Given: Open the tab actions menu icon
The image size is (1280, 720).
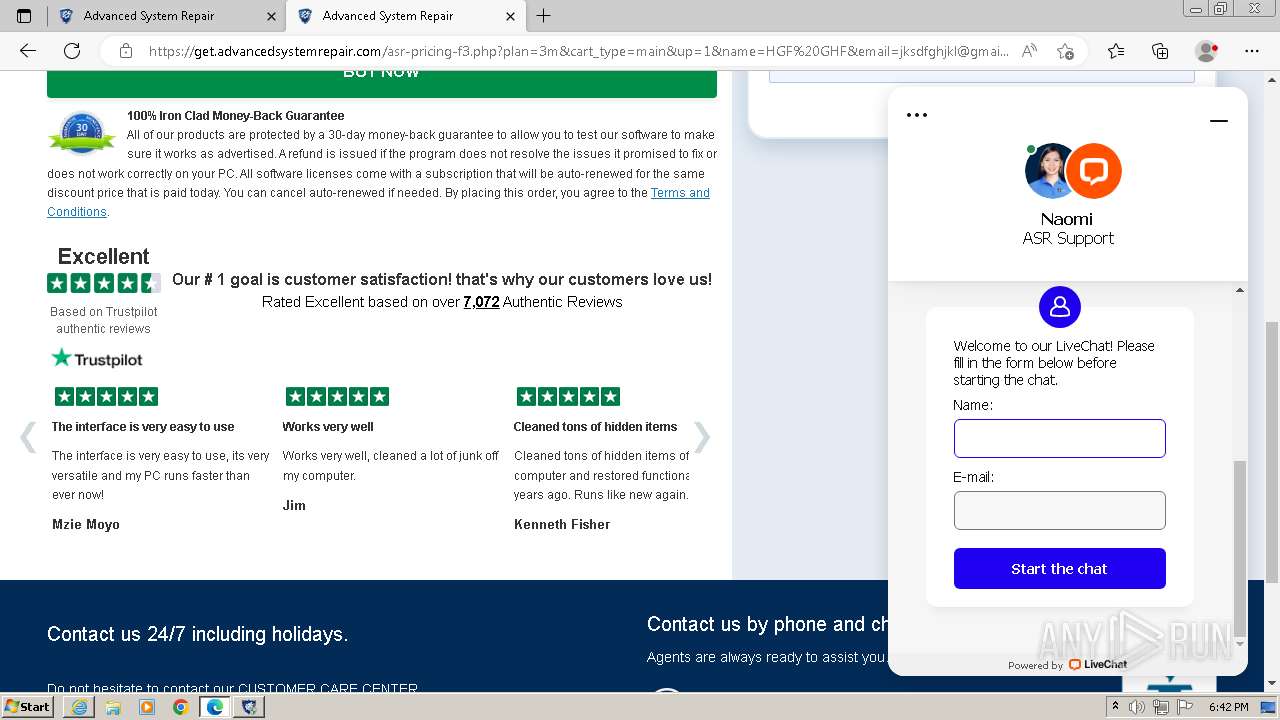Looking at the screenshot, I should (x=24, y=16).
